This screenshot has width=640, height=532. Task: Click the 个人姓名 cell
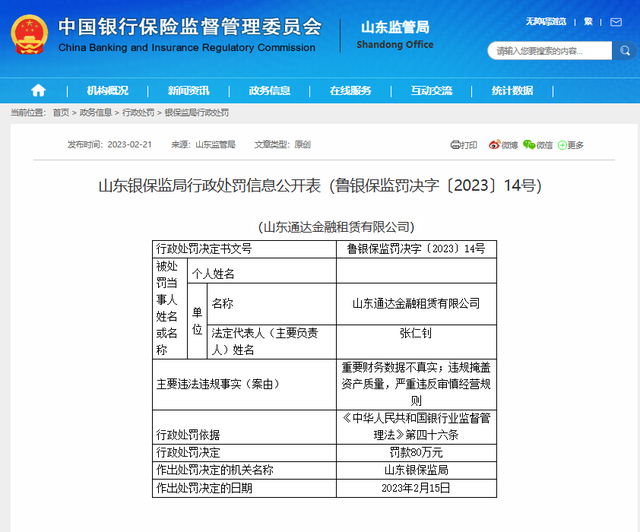(262, 271)
